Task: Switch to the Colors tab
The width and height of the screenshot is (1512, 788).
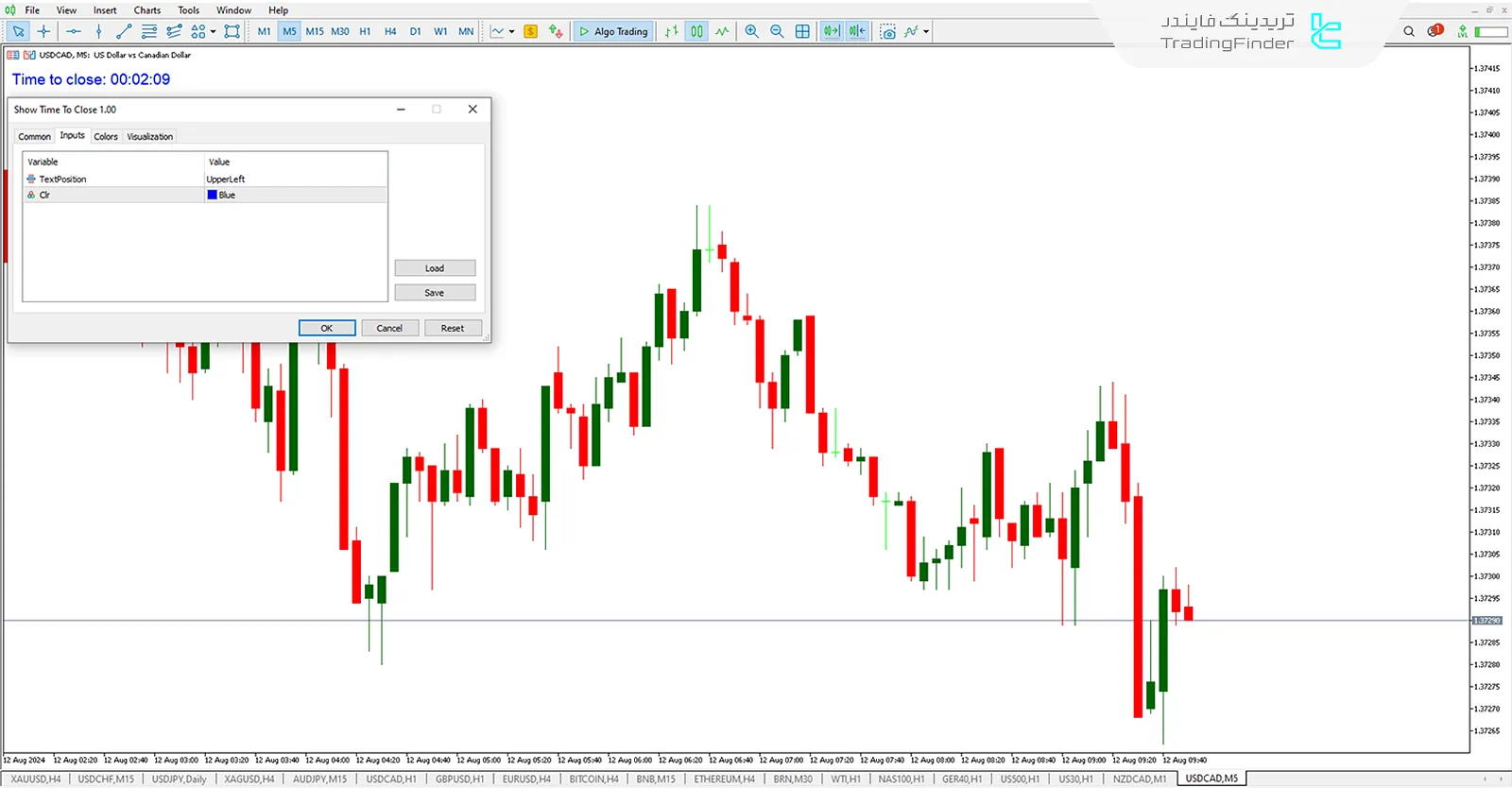Action: [x=106, y=137]
